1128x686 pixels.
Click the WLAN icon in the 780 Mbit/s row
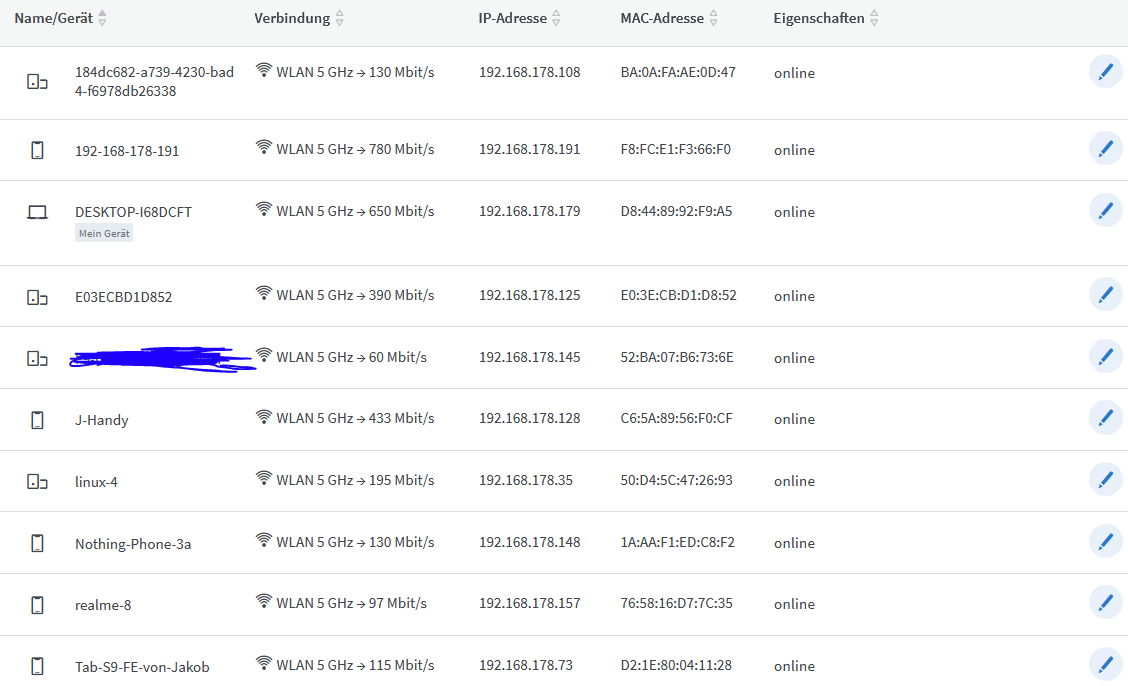264,147
